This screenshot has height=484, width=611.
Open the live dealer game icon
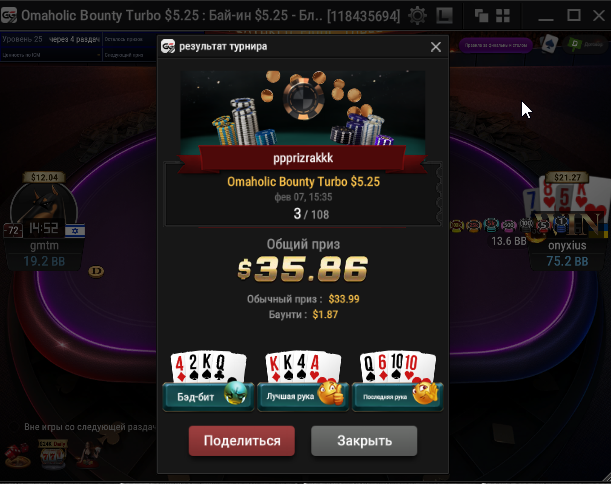tap(88, 454)
